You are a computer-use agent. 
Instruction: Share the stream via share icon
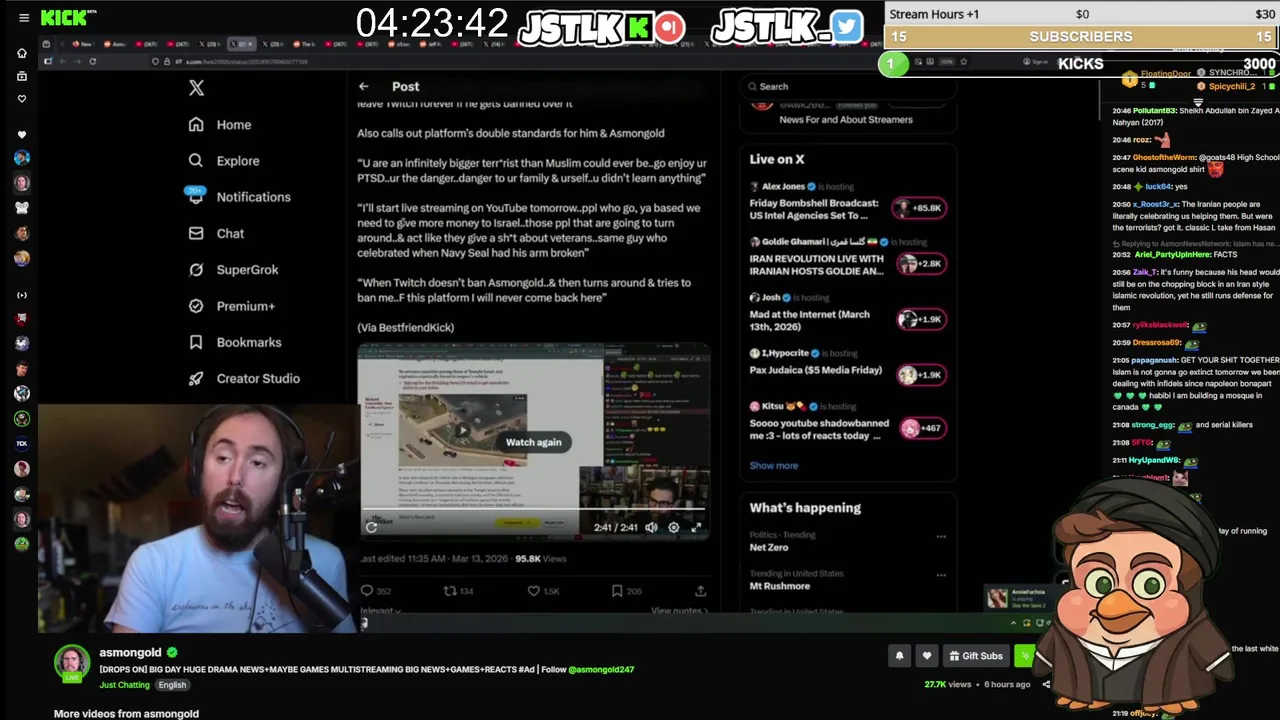pos(1046,685)
